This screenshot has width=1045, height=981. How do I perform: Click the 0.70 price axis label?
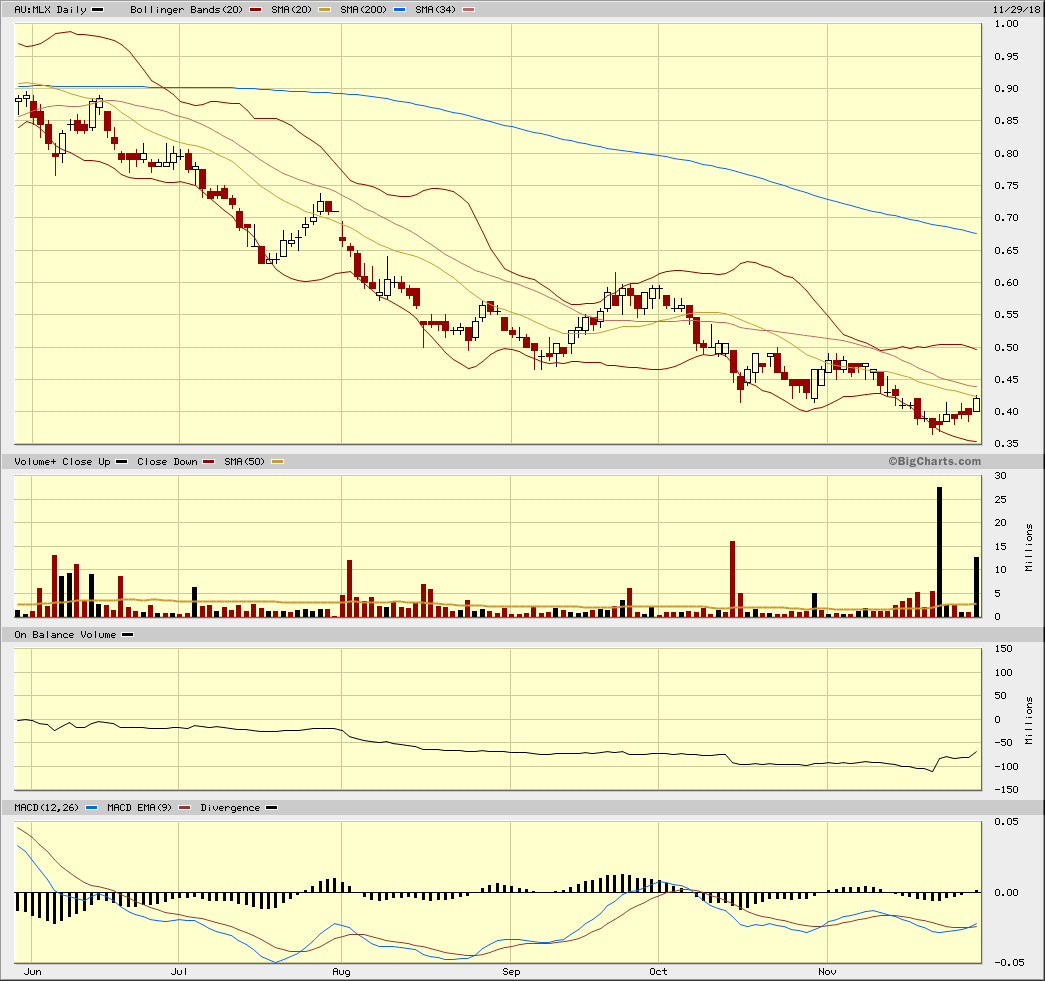(1006, 218)
